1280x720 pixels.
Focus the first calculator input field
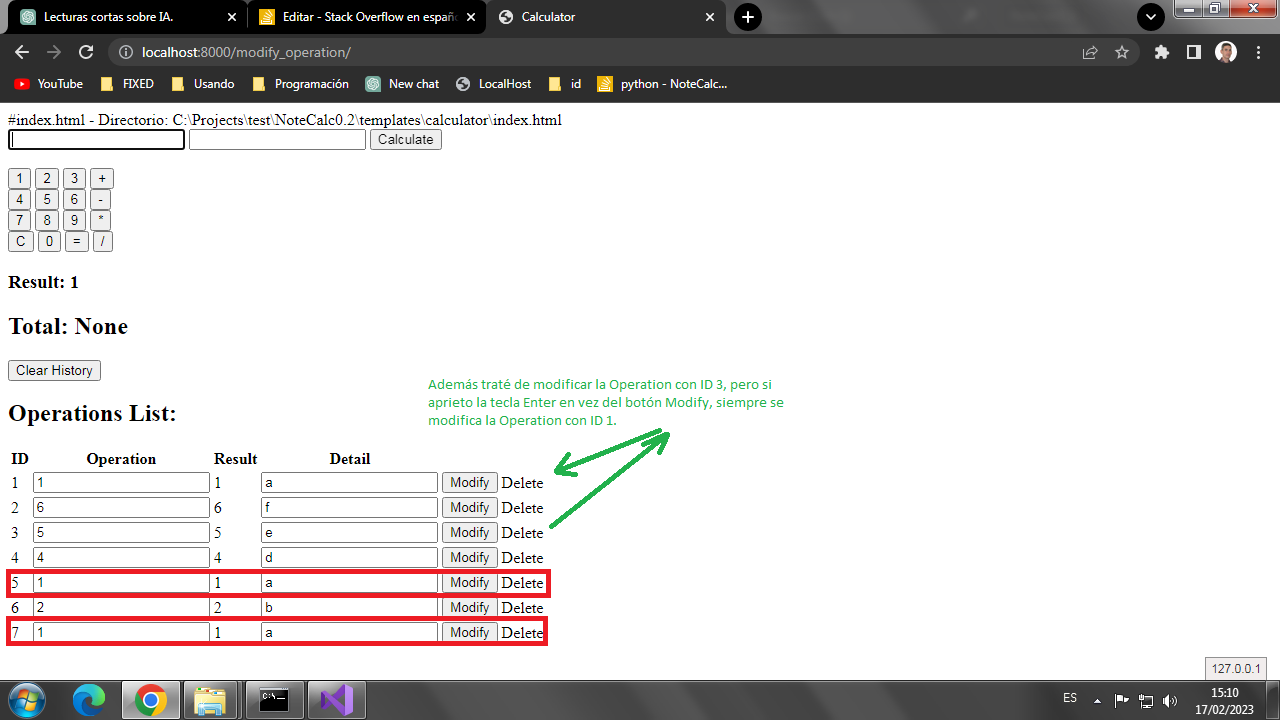(x=97, y=140)
